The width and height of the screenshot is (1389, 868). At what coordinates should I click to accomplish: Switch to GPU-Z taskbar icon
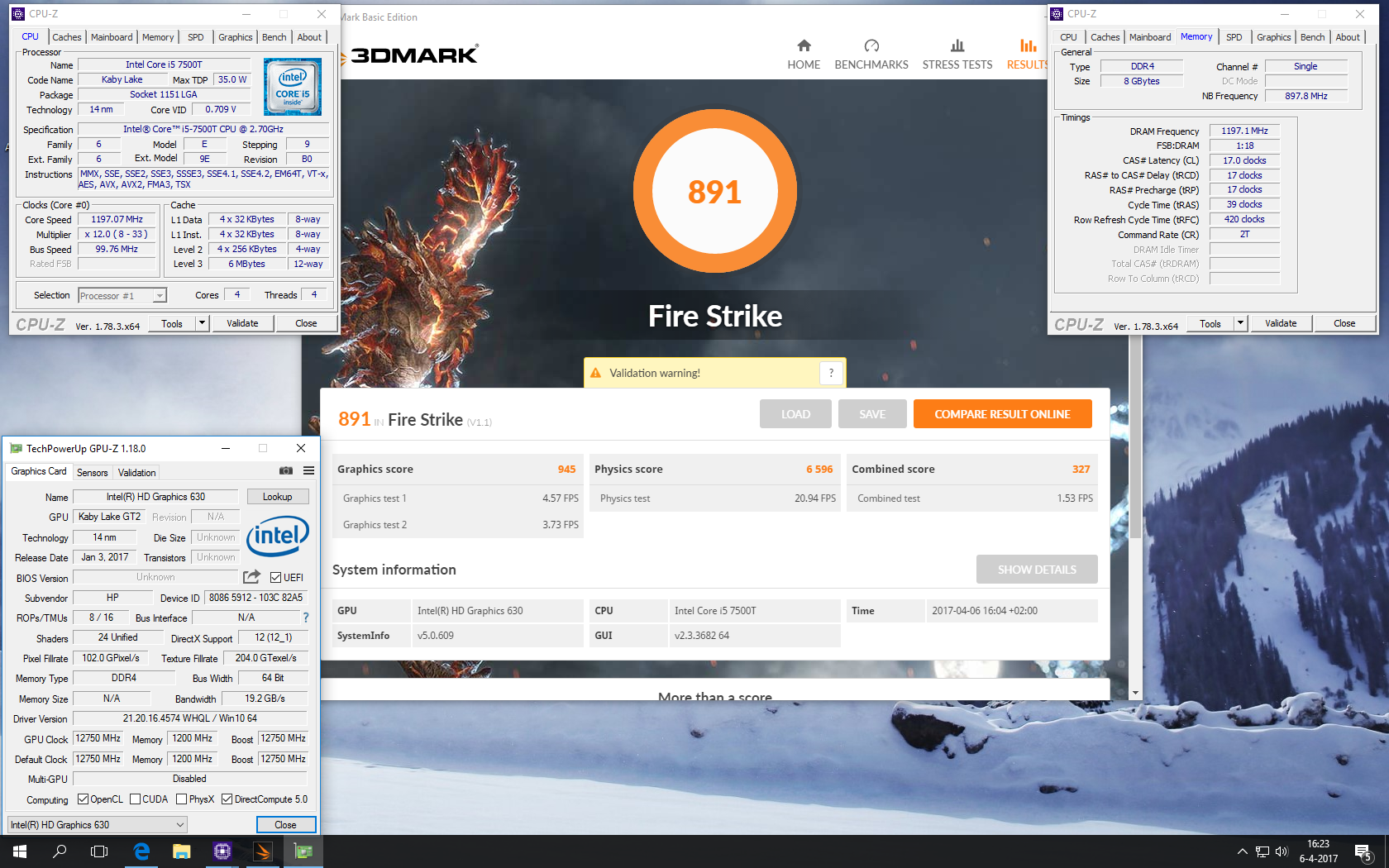303,851
